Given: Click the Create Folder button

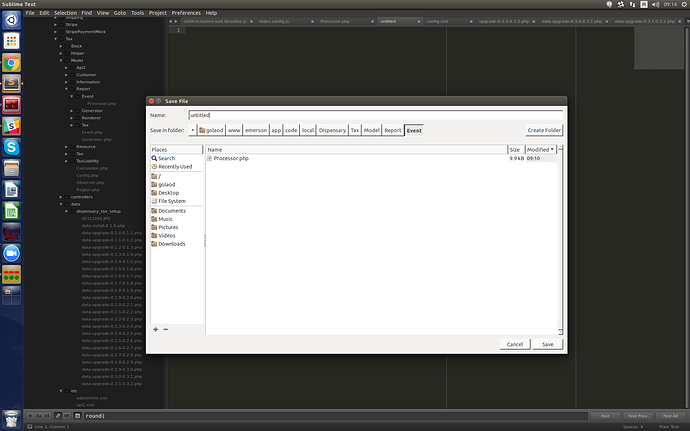Looking at the screenshot, I should pyautogui.click(x=544, y=130).
